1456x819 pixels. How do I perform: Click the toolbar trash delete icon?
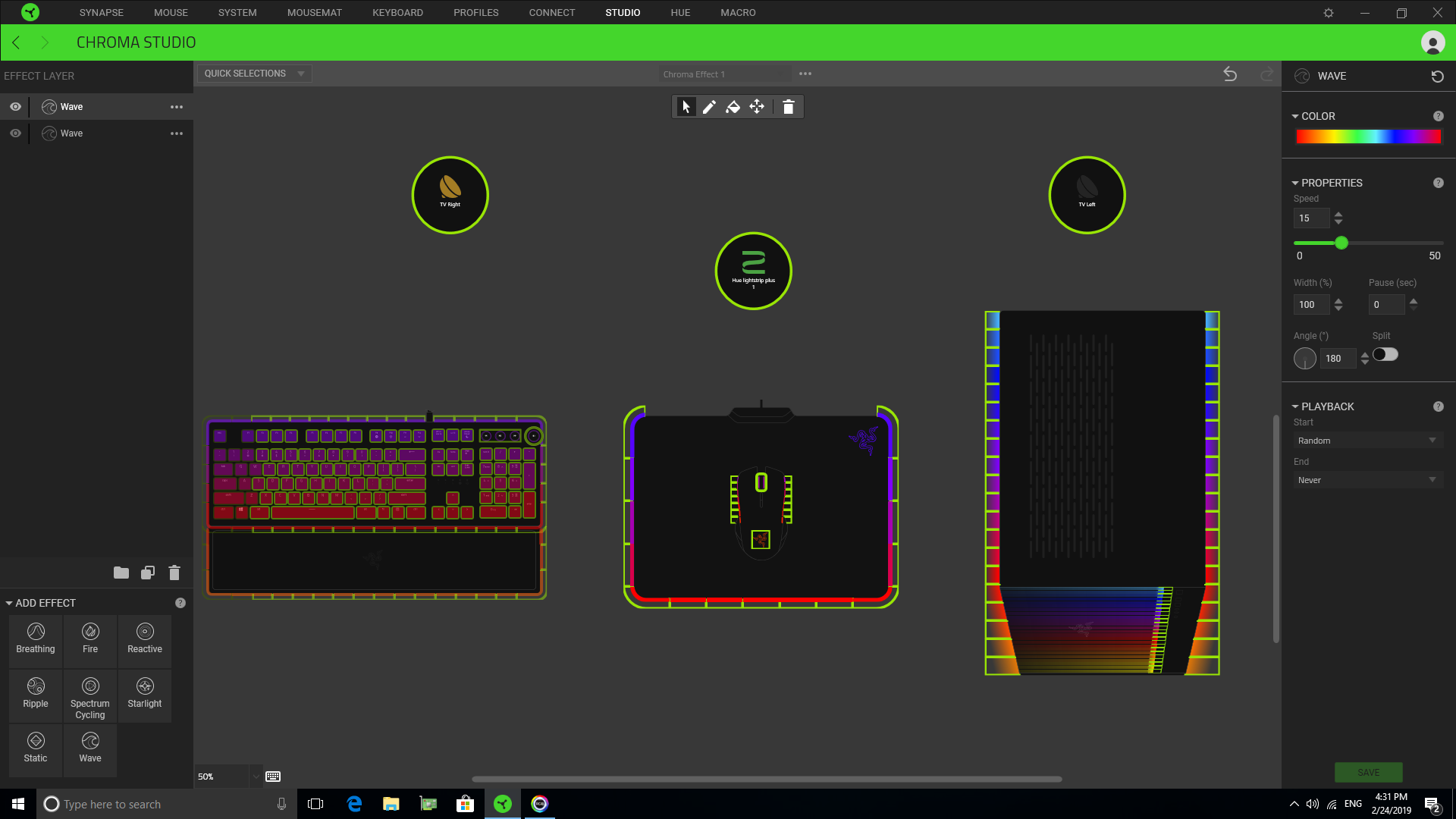[788, 107]
